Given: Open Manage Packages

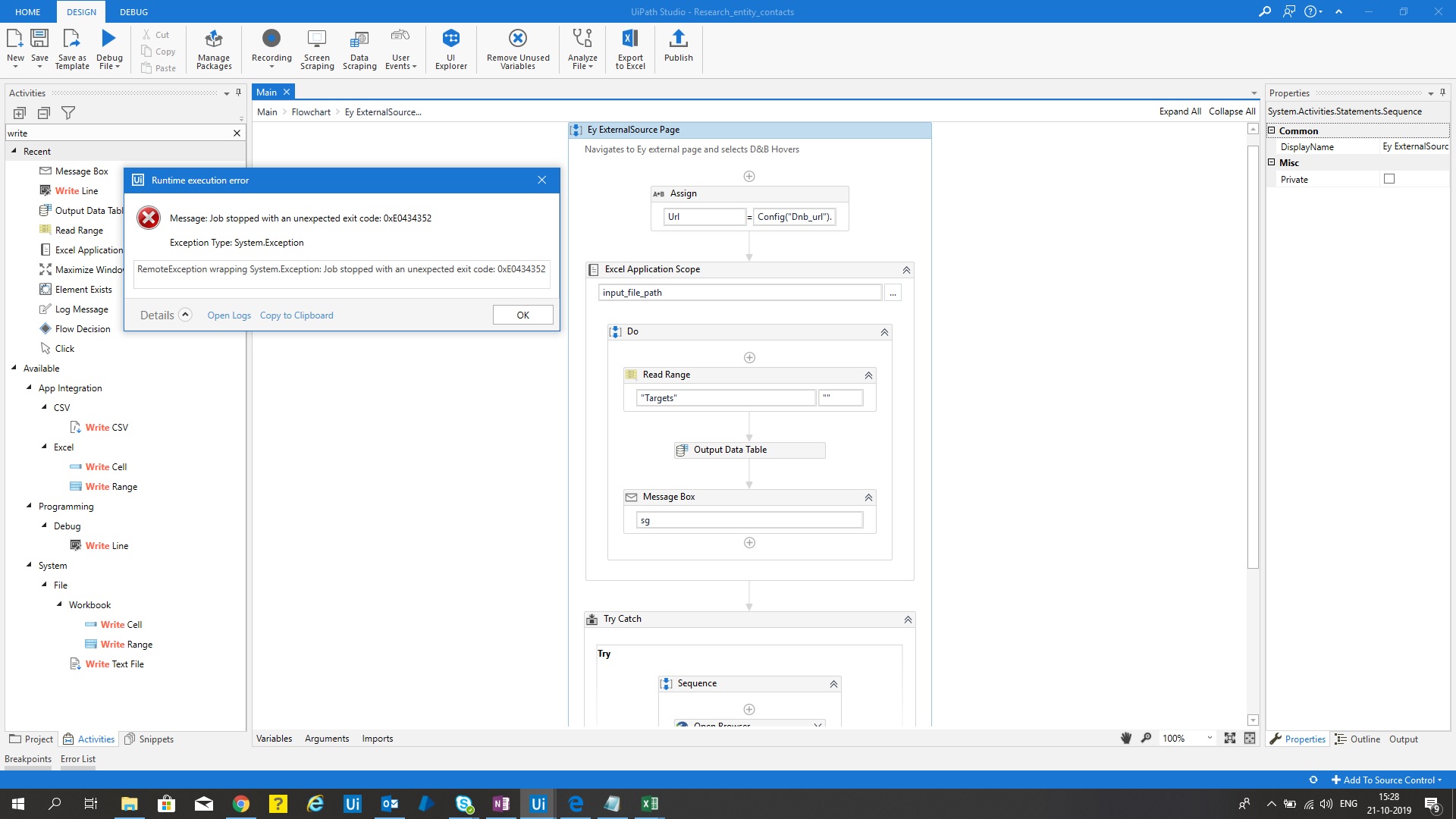Looking at the screenshot, I should [214, 49].
